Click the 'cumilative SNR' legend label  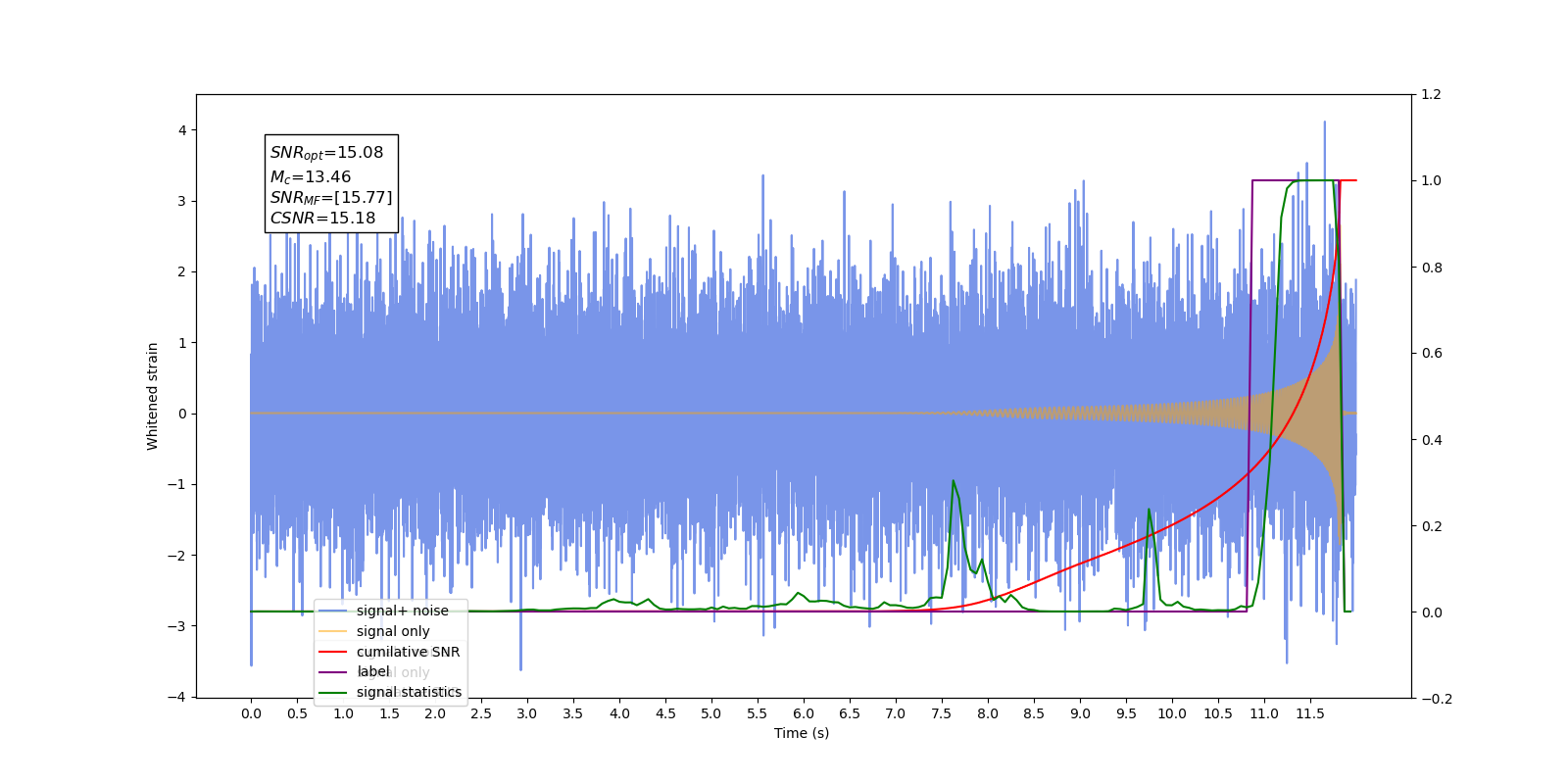408,652
